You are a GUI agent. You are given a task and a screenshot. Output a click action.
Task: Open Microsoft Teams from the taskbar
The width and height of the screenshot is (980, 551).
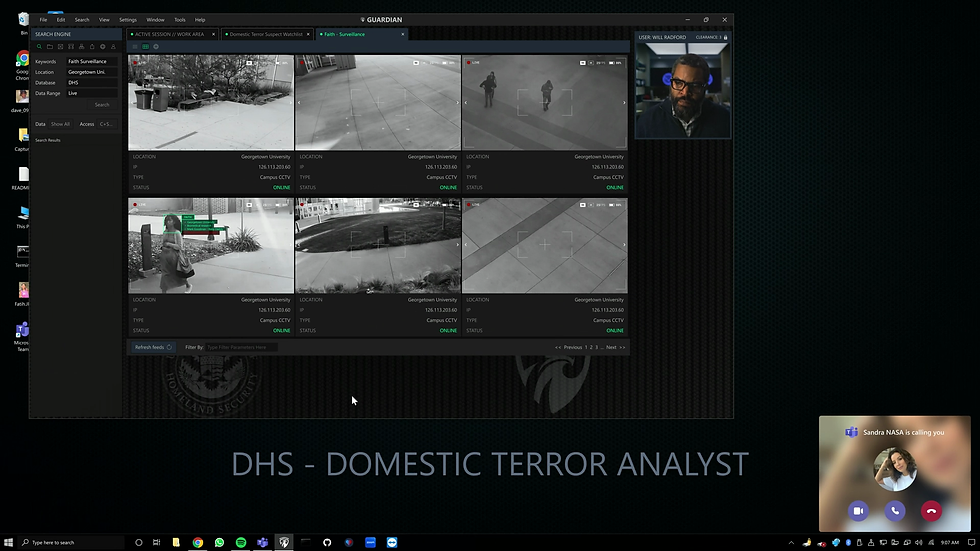pos(262,542)
